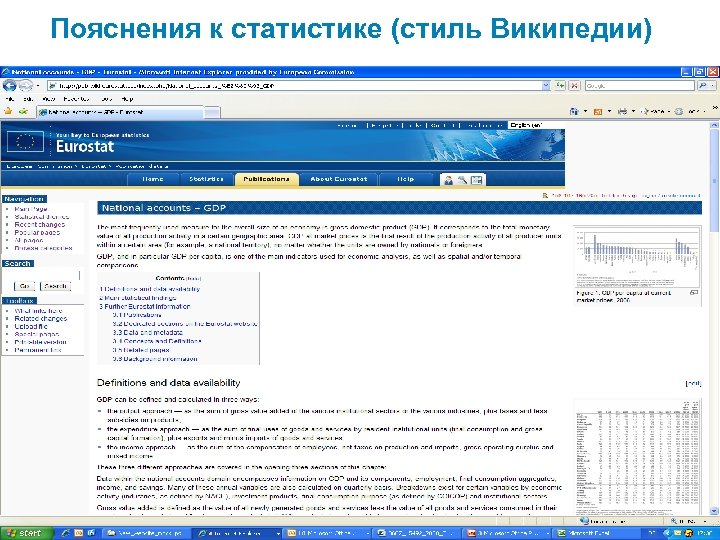
Task: Click the Go button in the Search box
Action: (x=24, y=286)
